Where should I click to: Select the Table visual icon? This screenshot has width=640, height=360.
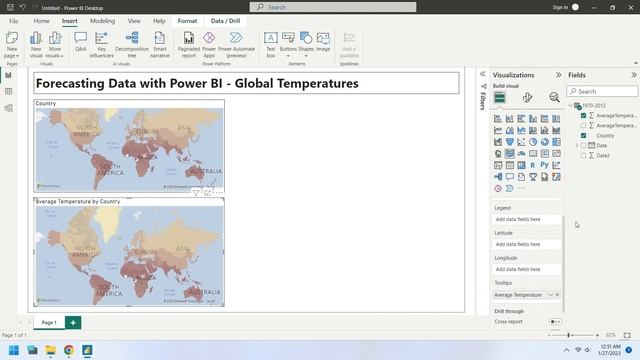pyautogui.click(x=510, y=165)
